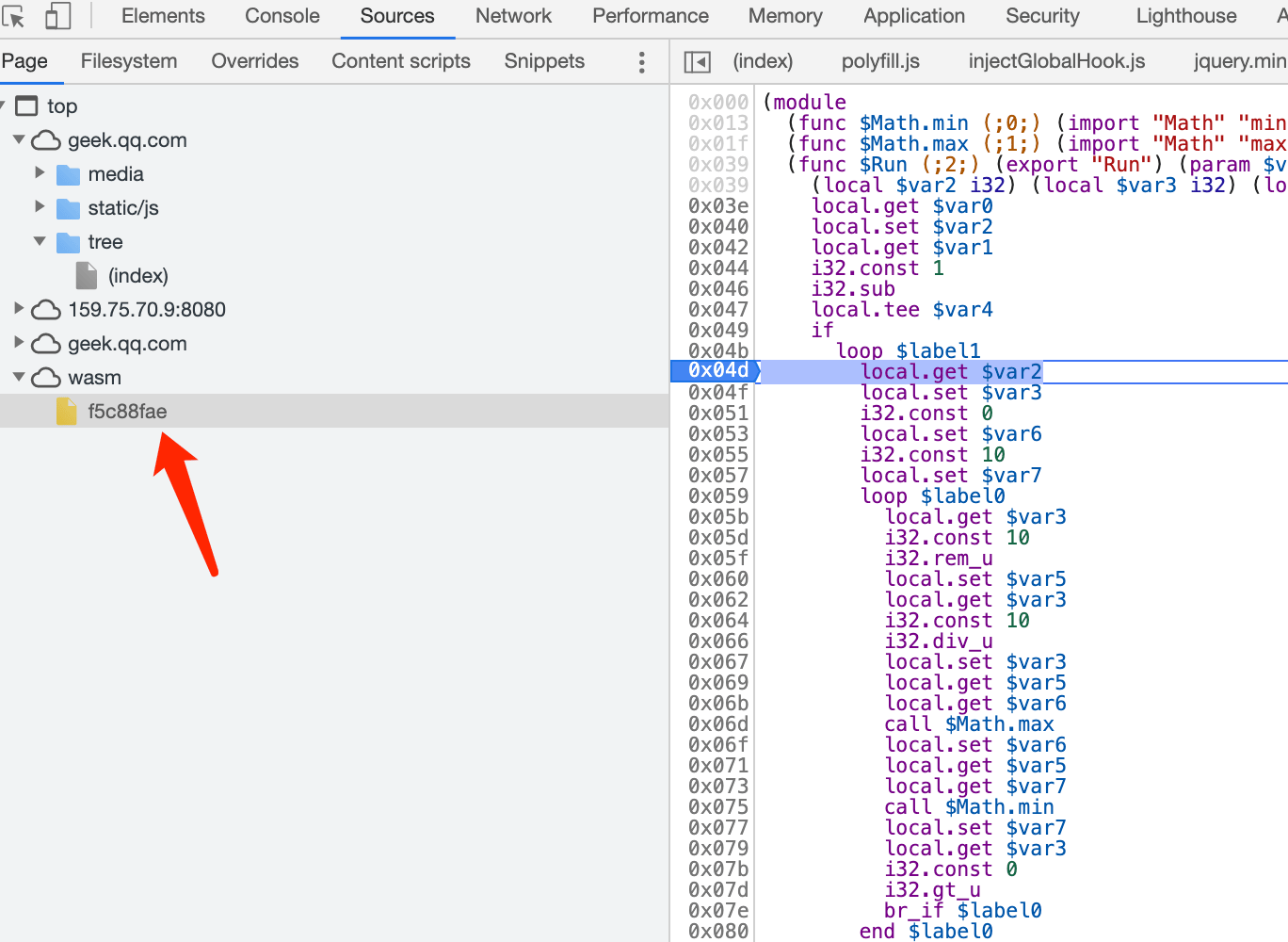Click the cloud icon beside 159.75.70.9:8080
This screenshot has width=1288, height=942.
(46, 310)
